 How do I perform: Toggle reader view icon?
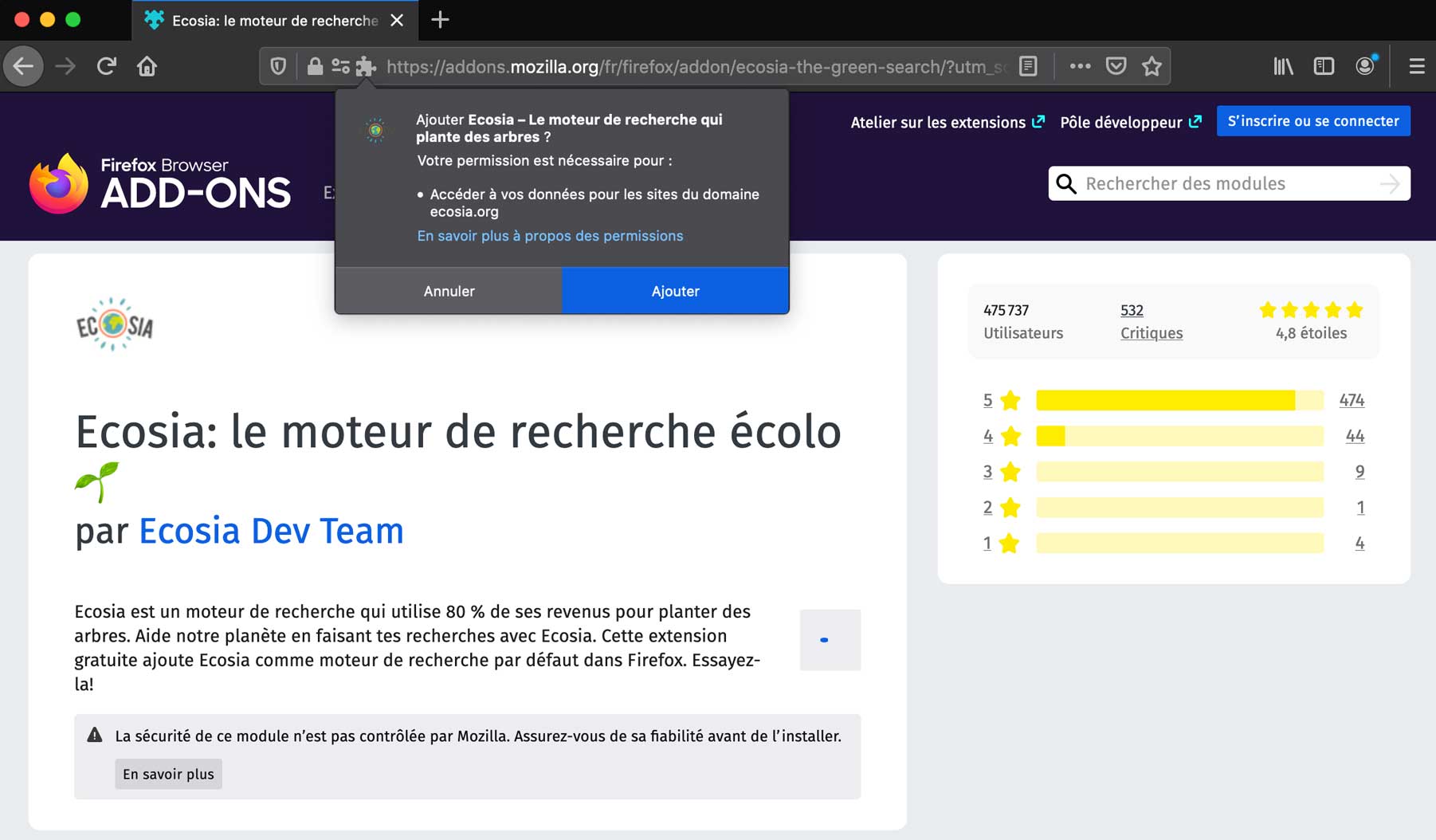[1028, 66]
